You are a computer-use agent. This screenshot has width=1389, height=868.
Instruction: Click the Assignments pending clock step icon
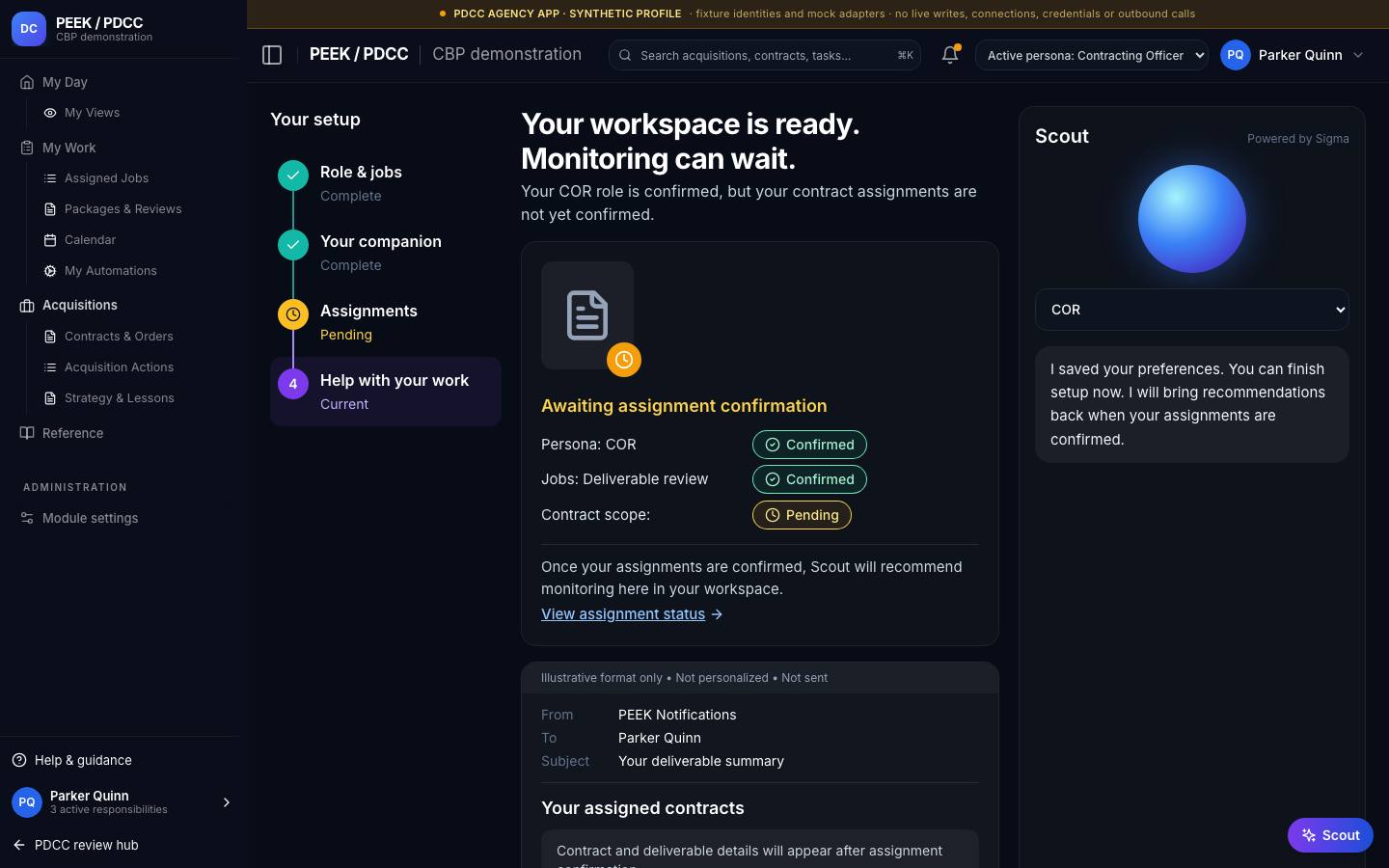(293, 314)
